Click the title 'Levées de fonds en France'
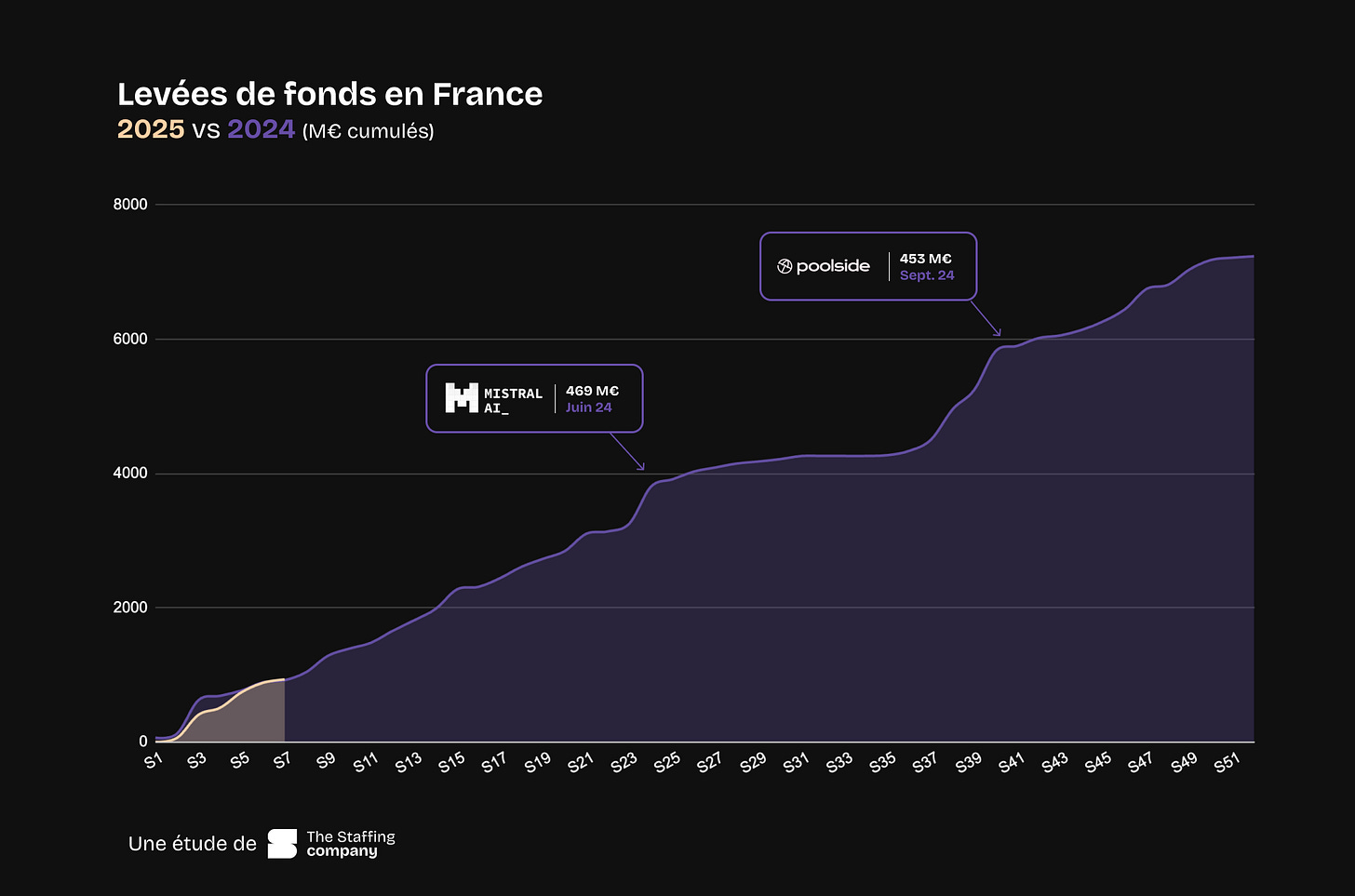 [330, 94]
